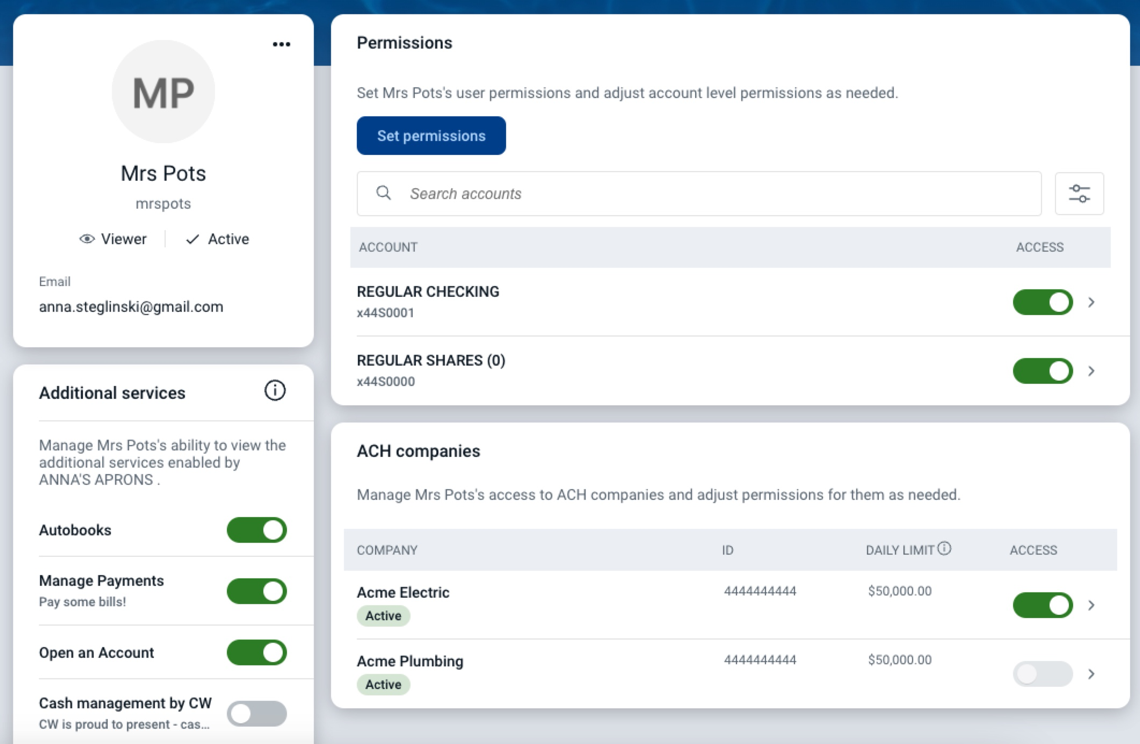Open the Regular Shares row chevron

point(1090,371)
